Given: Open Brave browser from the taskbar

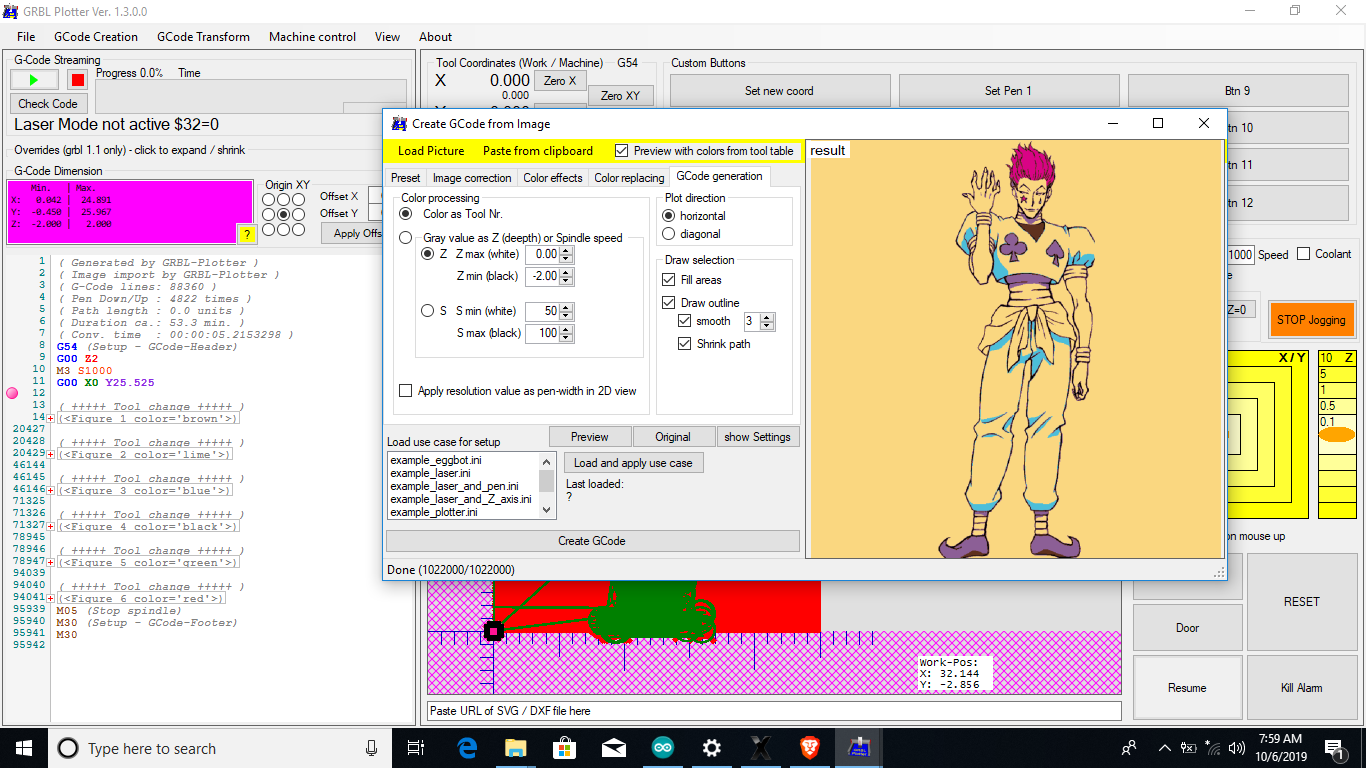Looking at the screenshot, I should 810,748.
